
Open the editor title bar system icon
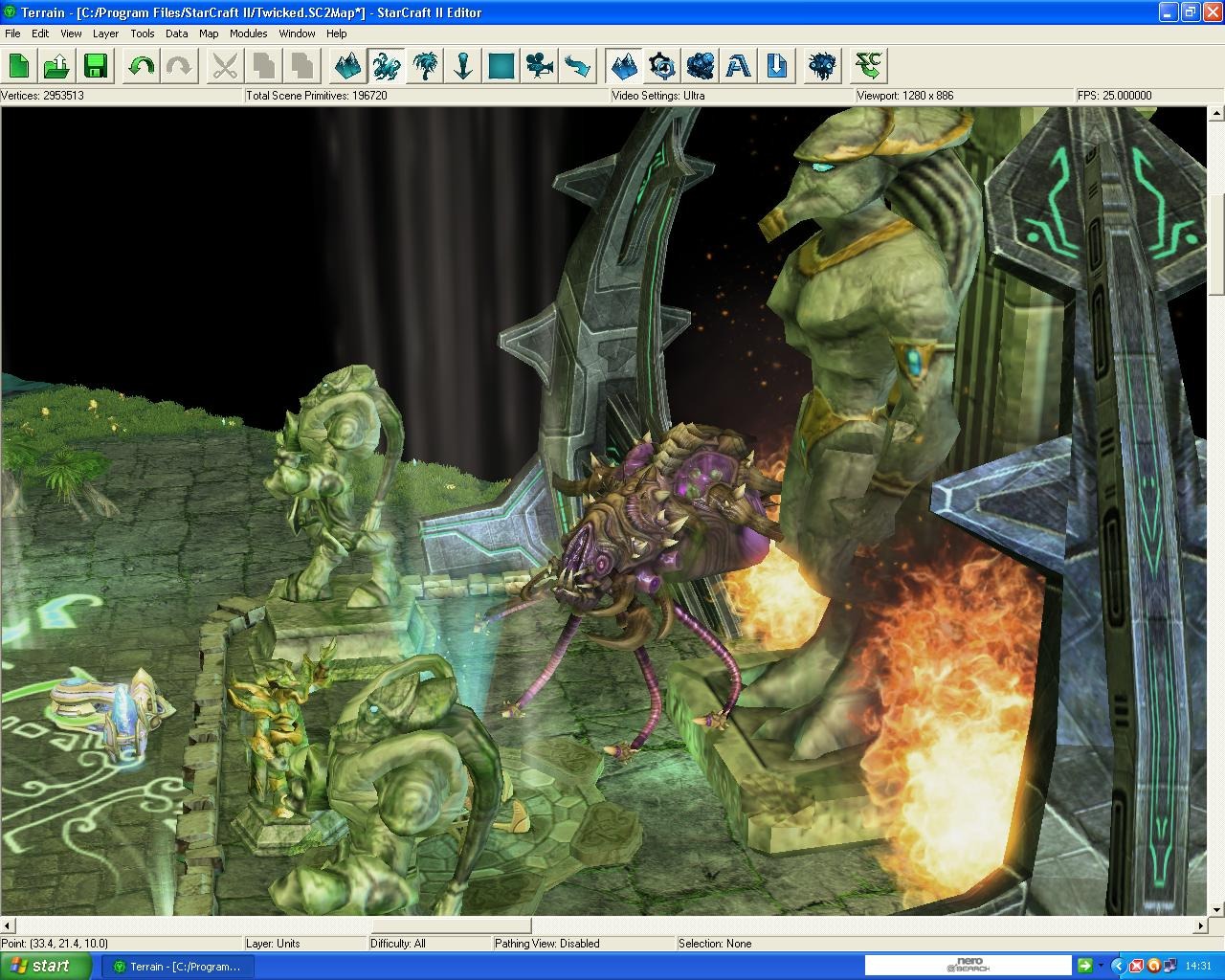pyautogui.click(x=10, y=12)
